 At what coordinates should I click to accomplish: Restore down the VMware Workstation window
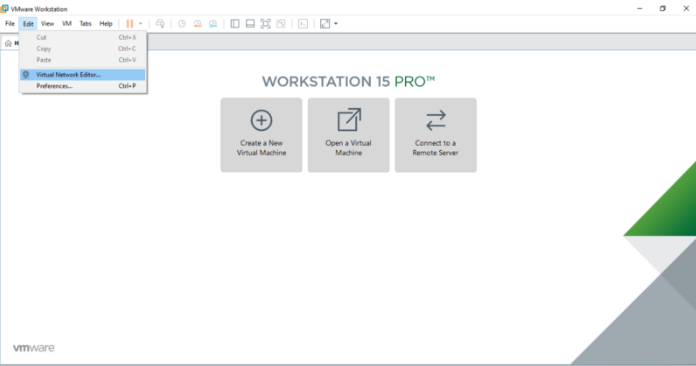[x=663, y=8]
